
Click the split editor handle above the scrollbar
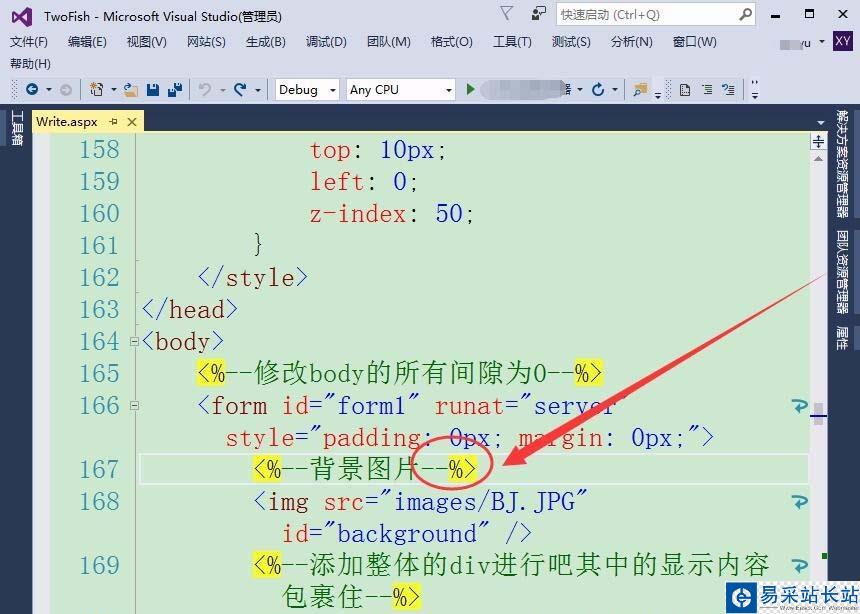click(x=818, y=142)
